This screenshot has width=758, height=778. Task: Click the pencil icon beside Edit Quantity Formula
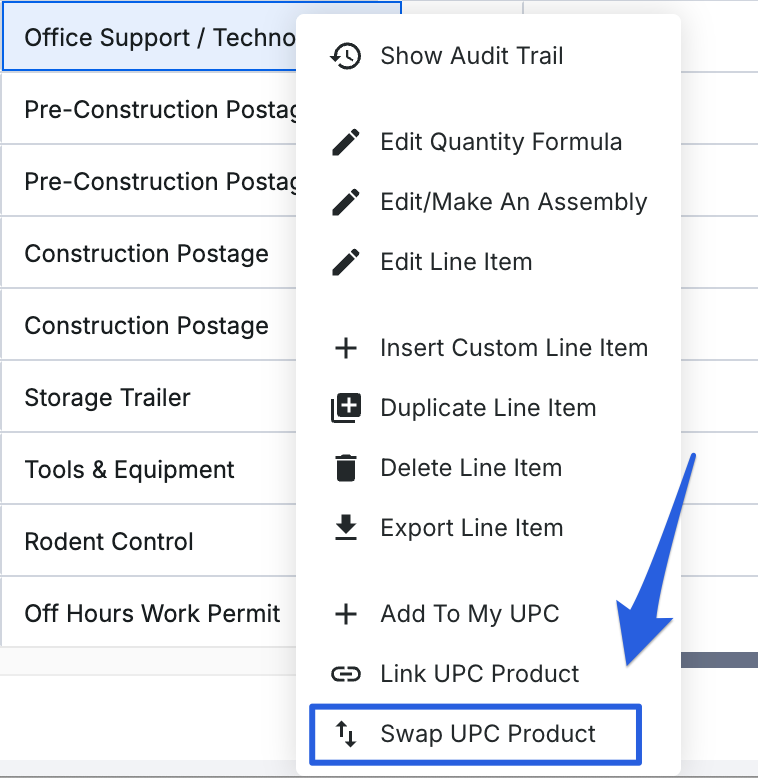coord(345,142)
